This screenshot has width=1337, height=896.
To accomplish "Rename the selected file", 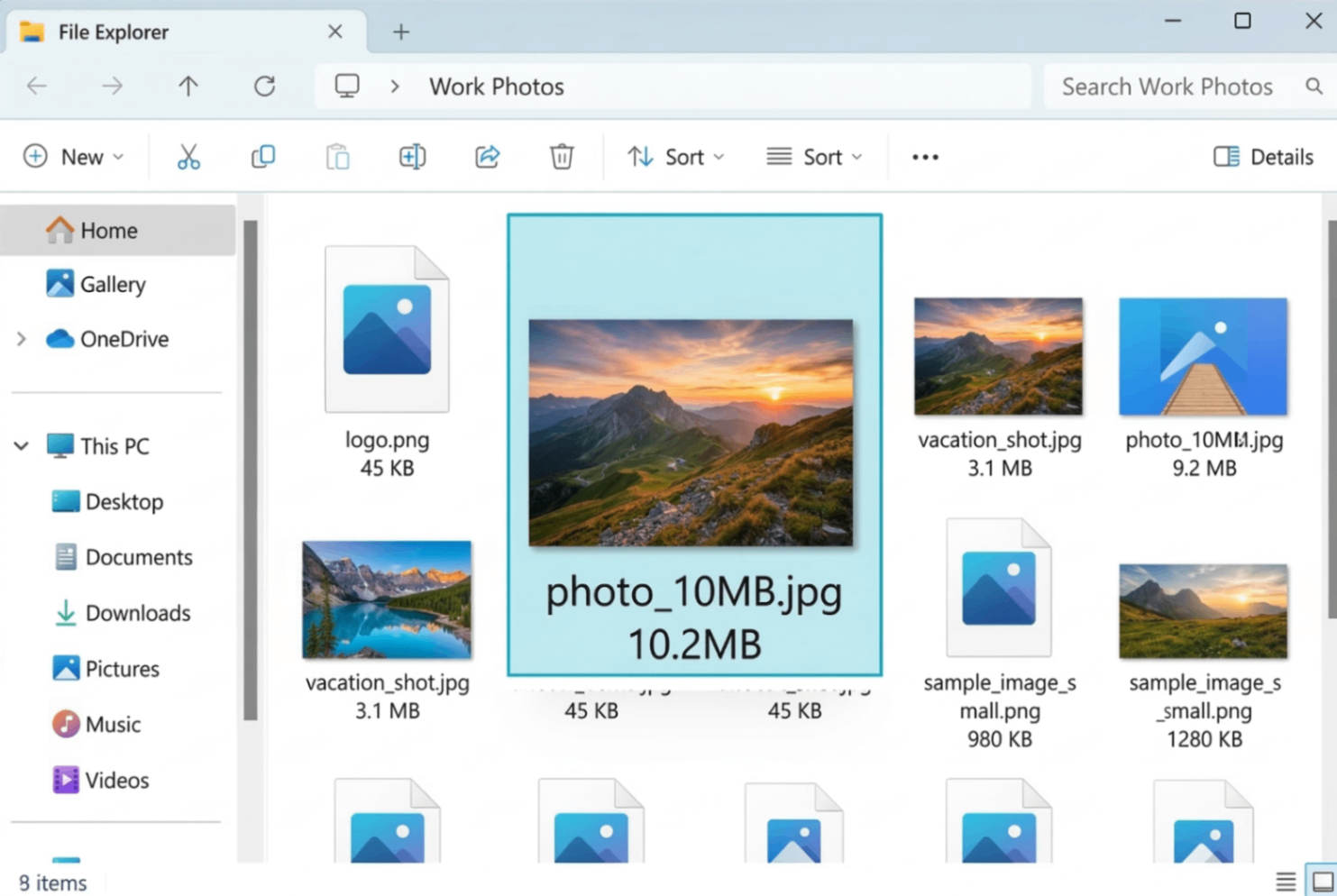I will (x=412, y=156).
